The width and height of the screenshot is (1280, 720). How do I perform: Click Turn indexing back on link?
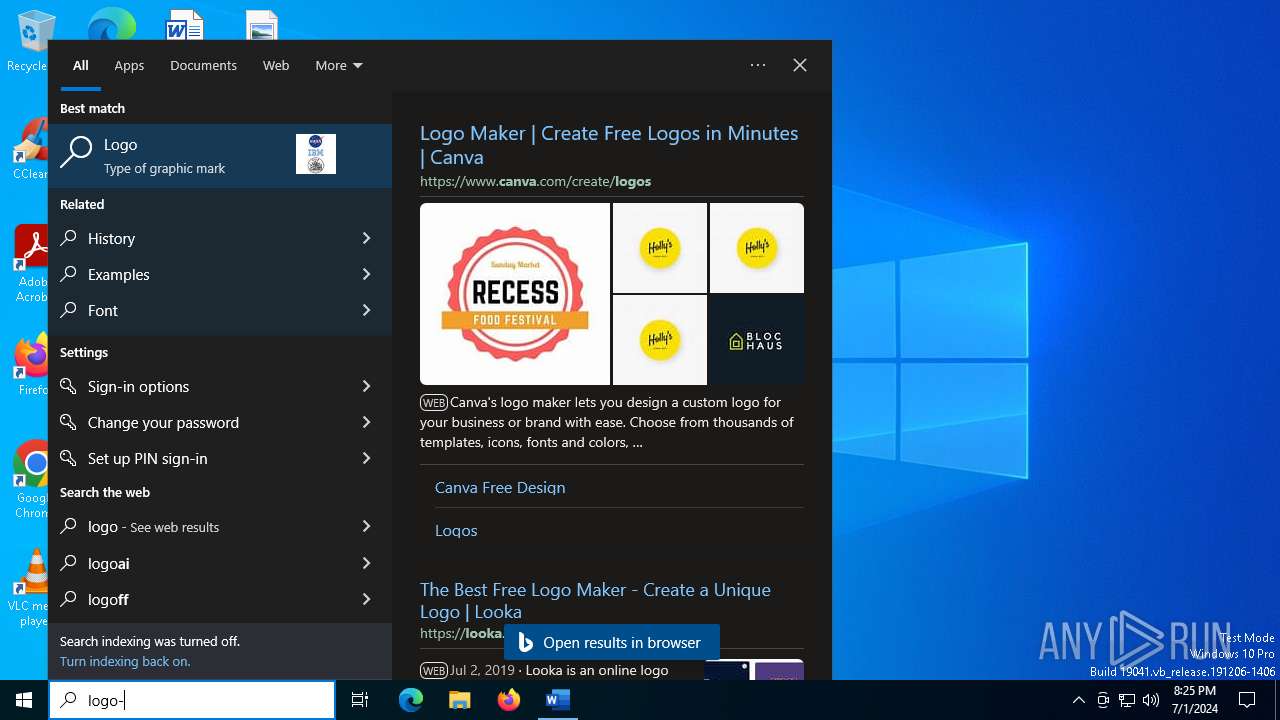(x=125, y=661)
